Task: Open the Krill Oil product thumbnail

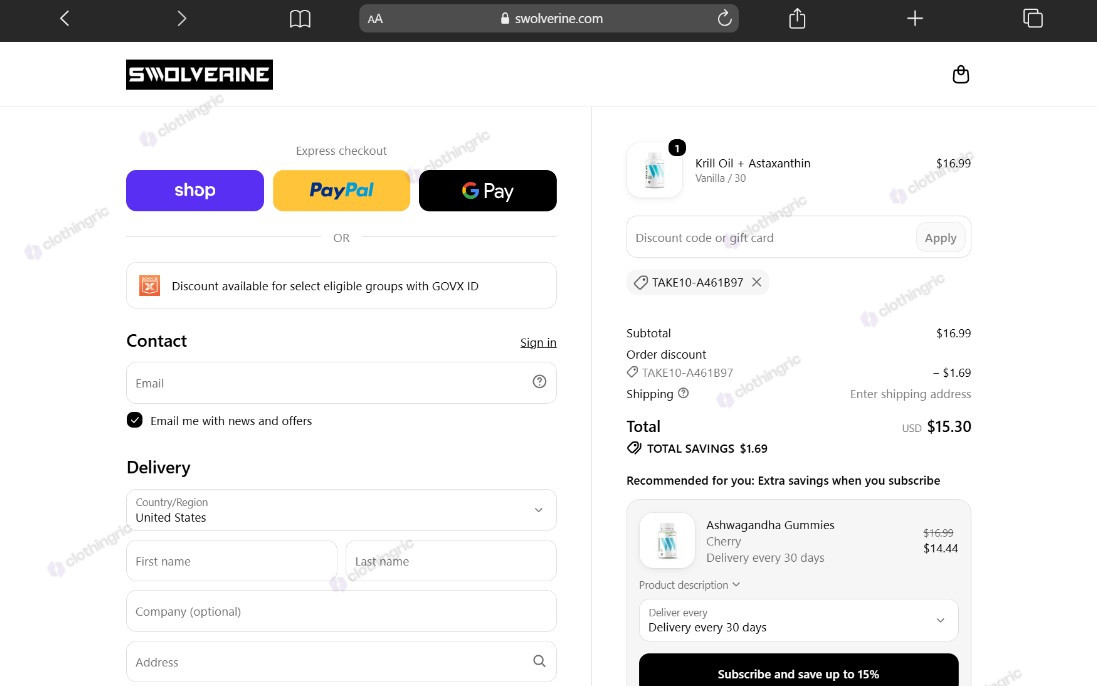Action: pyautogui.click(x=654, y=170)
